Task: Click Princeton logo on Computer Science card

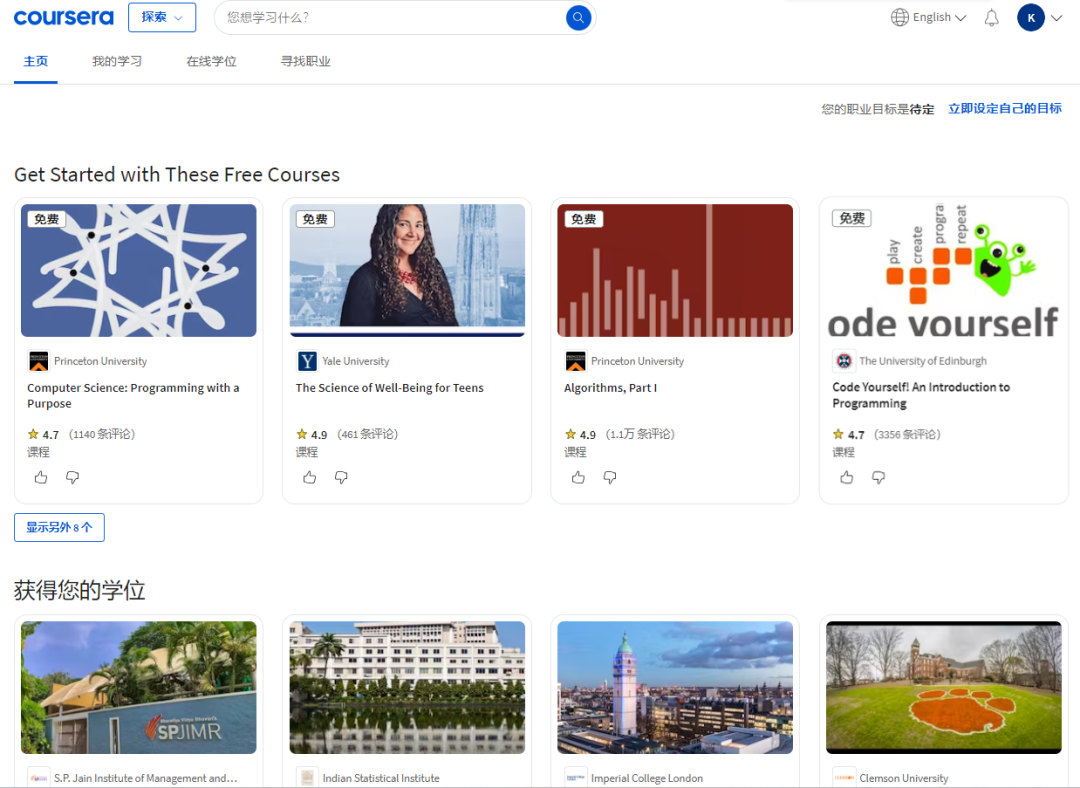Action: pyautogui.click(x=39, y=361)
